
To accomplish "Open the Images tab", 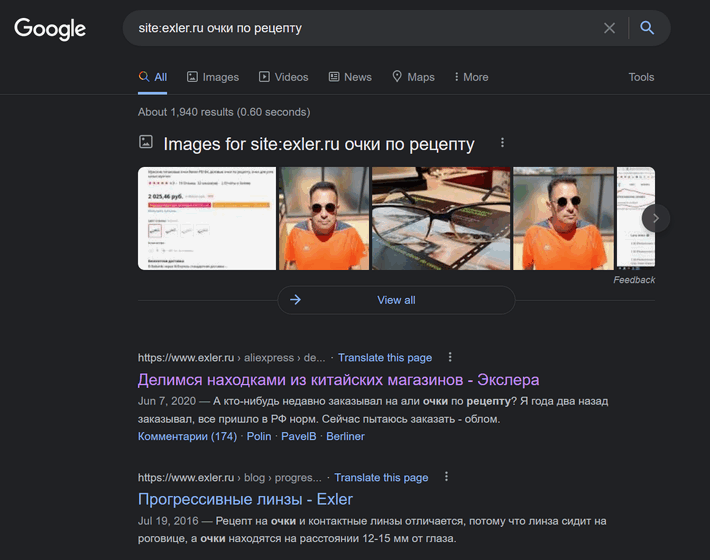I will click(213, 77).
